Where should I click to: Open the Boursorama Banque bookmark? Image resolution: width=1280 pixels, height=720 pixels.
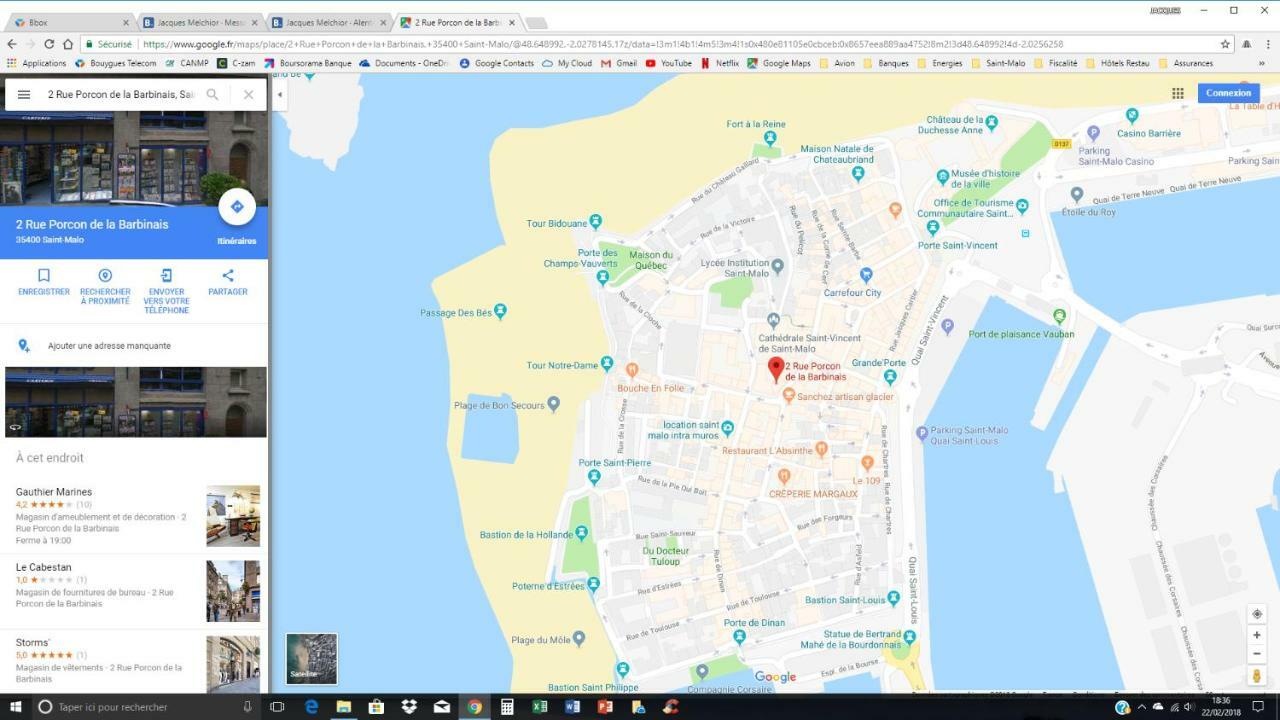click(x=307, y=63)
